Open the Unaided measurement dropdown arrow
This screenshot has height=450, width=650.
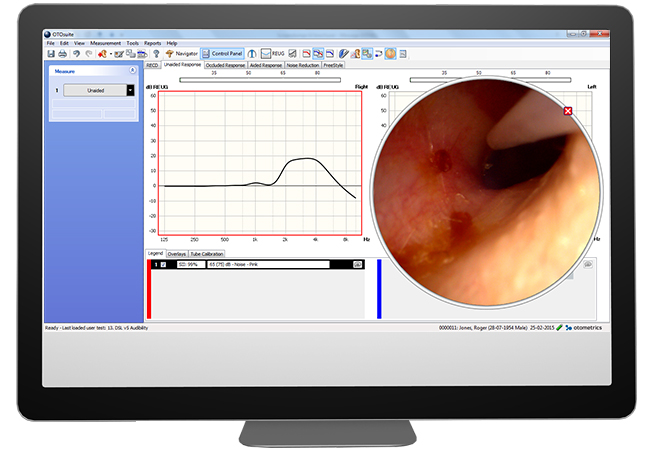point(130,90)
